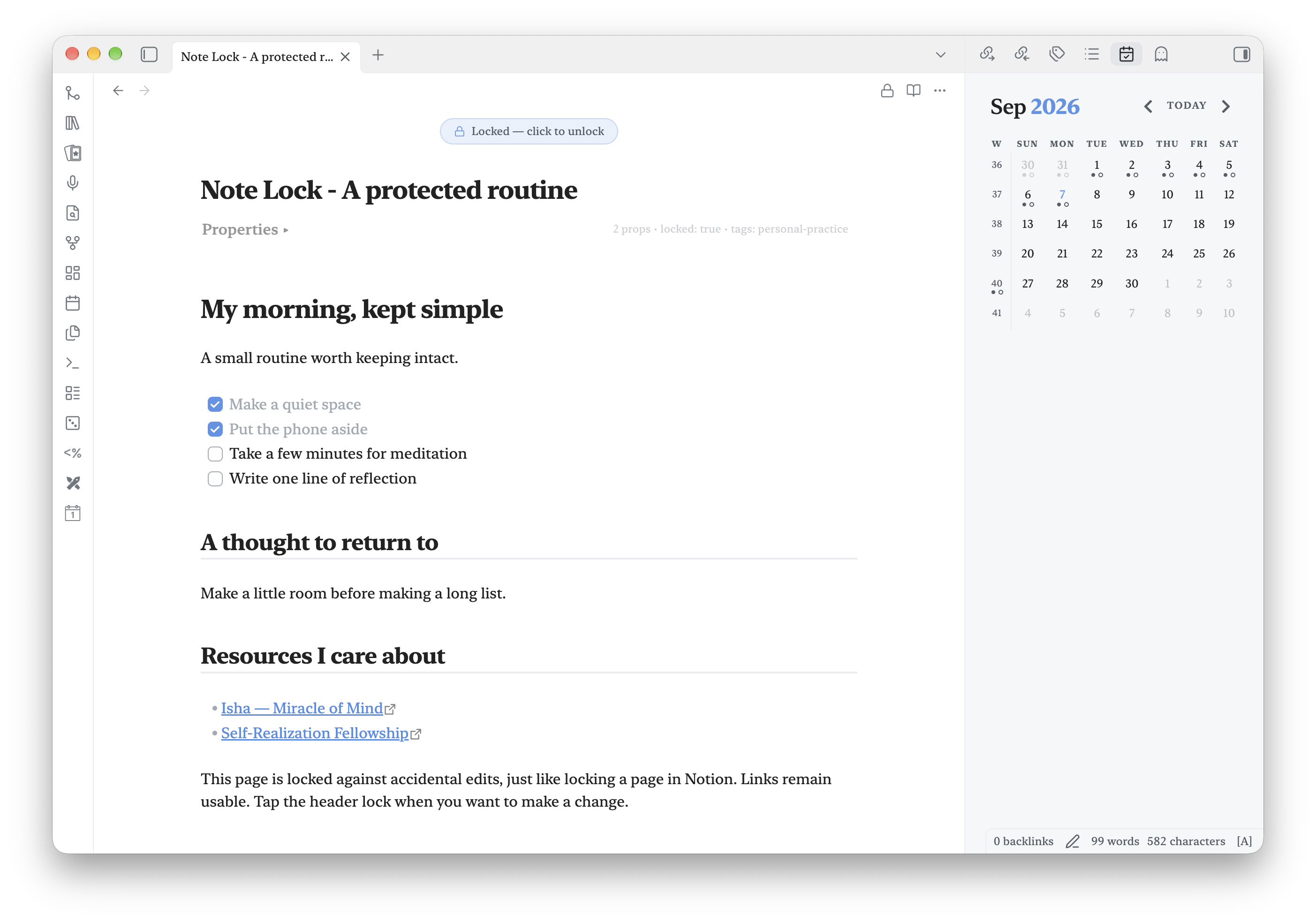Open the pencil-and-ruler tools ribbon icon

73,483
